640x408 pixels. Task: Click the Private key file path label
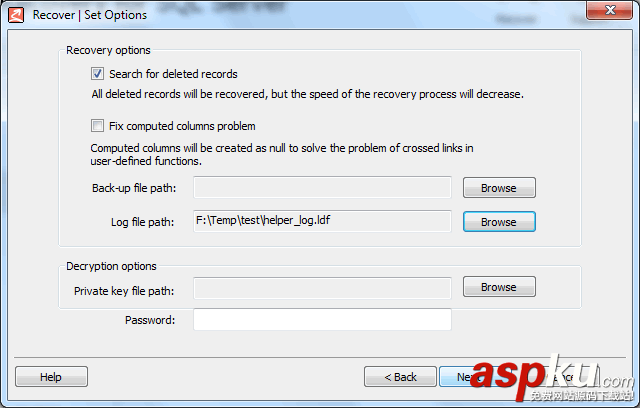tap(124, 291)
